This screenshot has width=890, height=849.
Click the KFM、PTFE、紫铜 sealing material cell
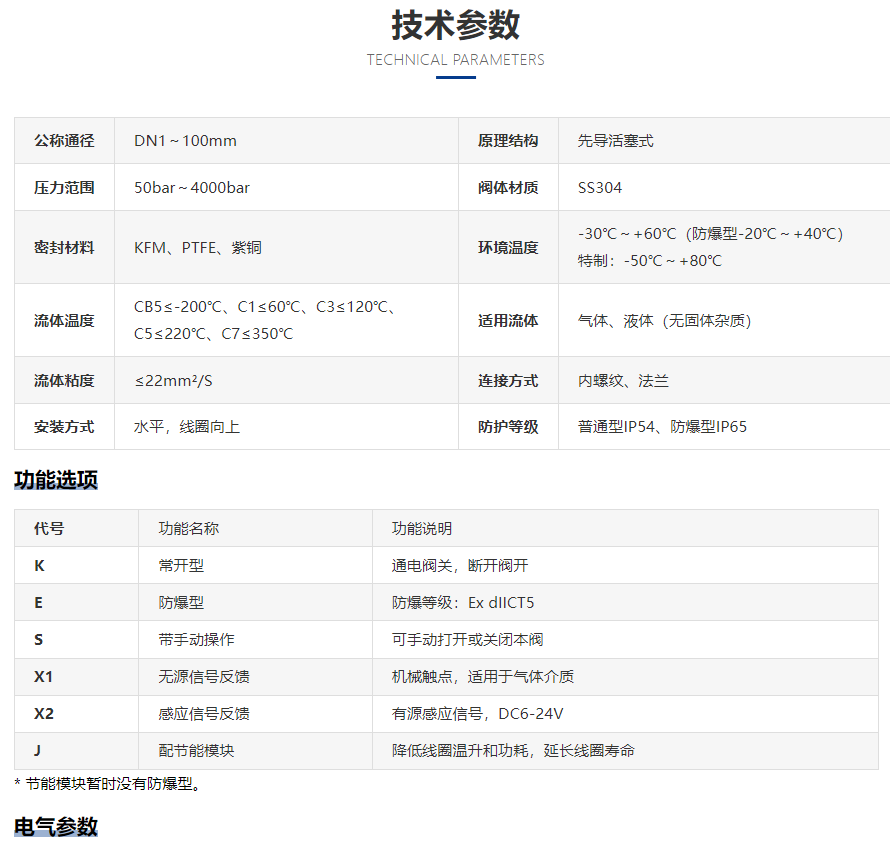coord(198,248)
